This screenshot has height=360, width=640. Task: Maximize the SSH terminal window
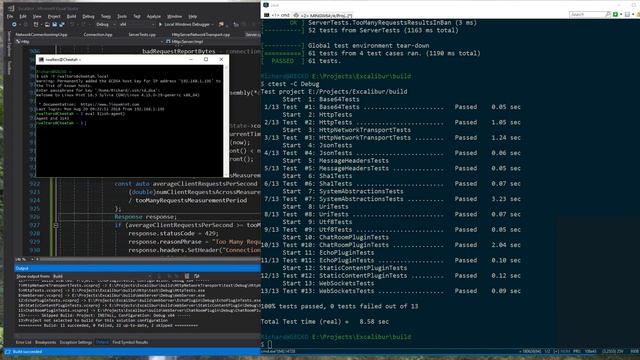pos(206,60)
